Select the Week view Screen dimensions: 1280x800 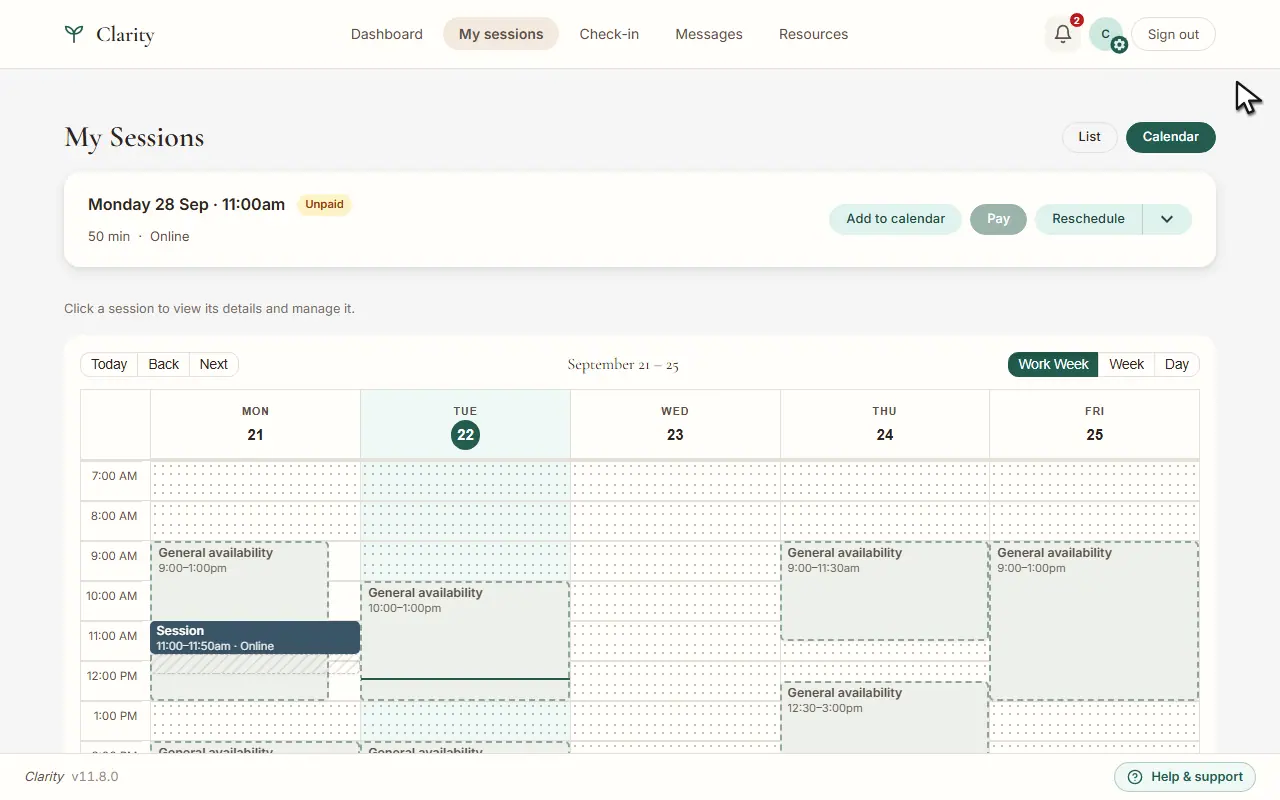tap(1126, 364)
